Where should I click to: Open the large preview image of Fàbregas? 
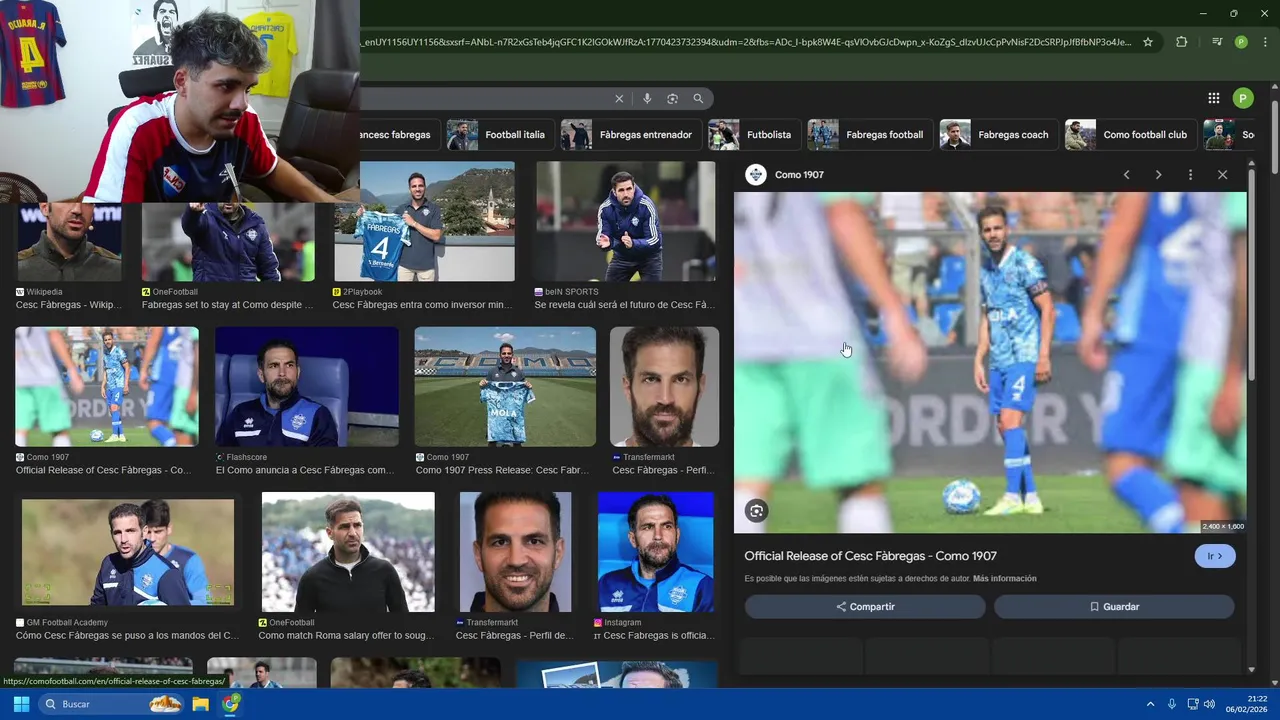[990, 362]
